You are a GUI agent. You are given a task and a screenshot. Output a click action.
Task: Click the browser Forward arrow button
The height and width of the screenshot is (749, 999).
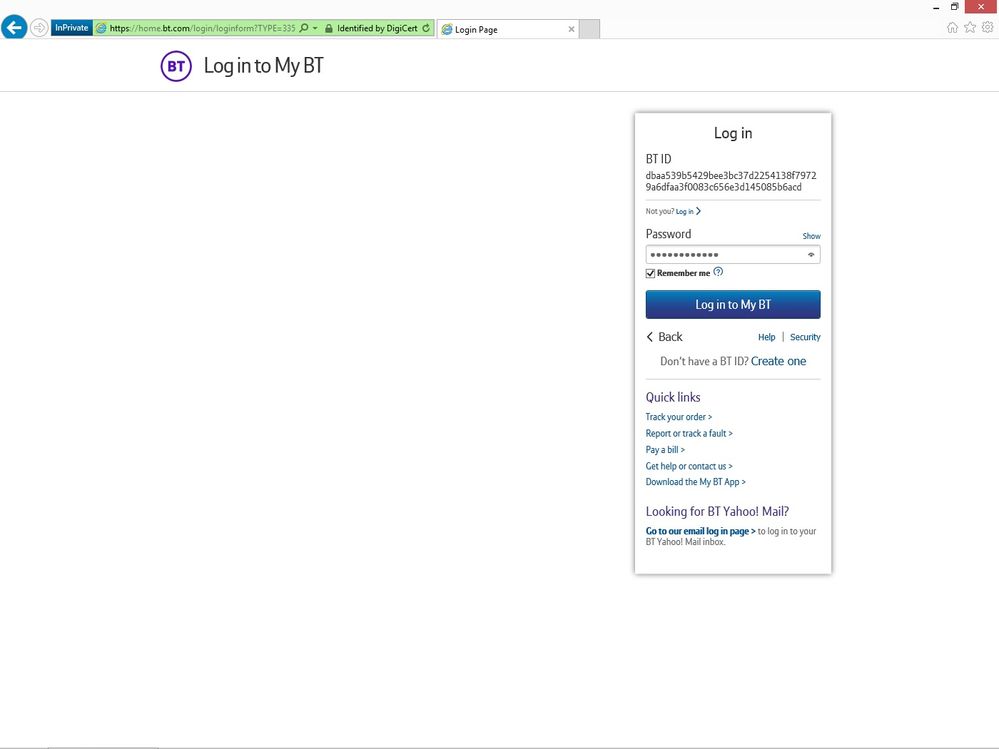click(39, 28)
